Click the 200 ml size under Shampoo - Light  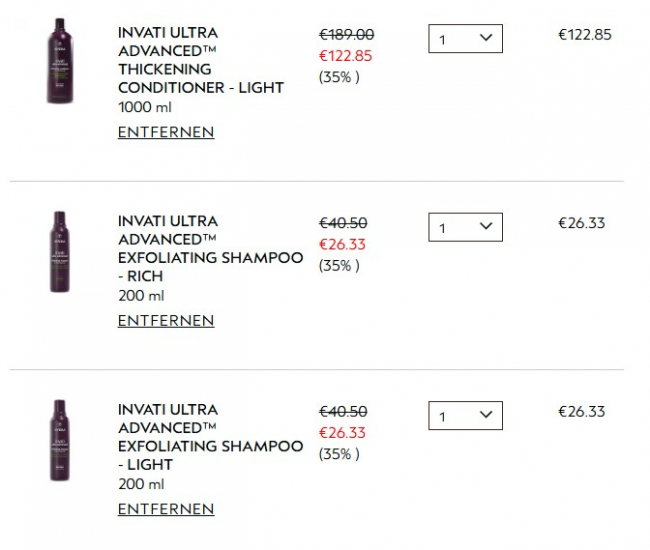(x=141, y=484)
